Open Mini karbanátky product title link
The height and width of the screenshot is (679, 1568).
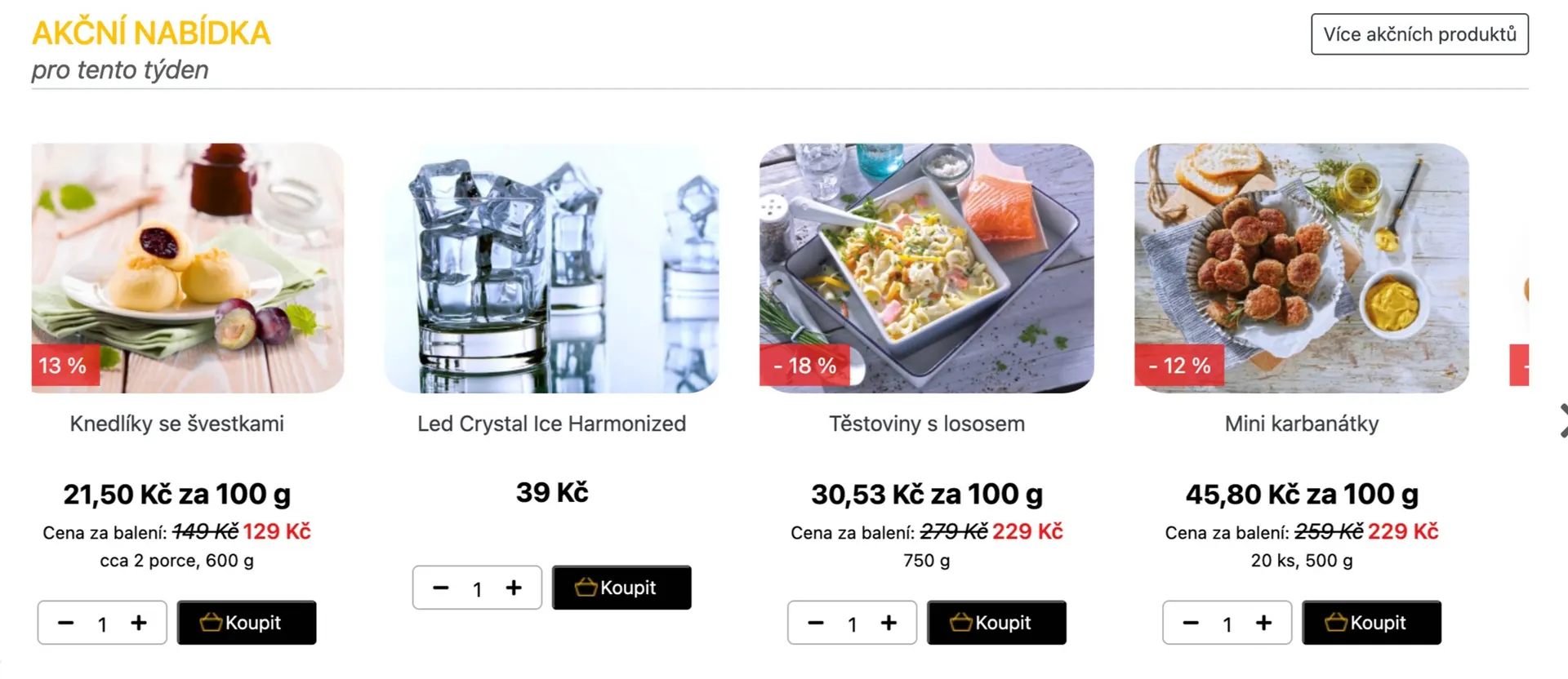pos(1302,424)
